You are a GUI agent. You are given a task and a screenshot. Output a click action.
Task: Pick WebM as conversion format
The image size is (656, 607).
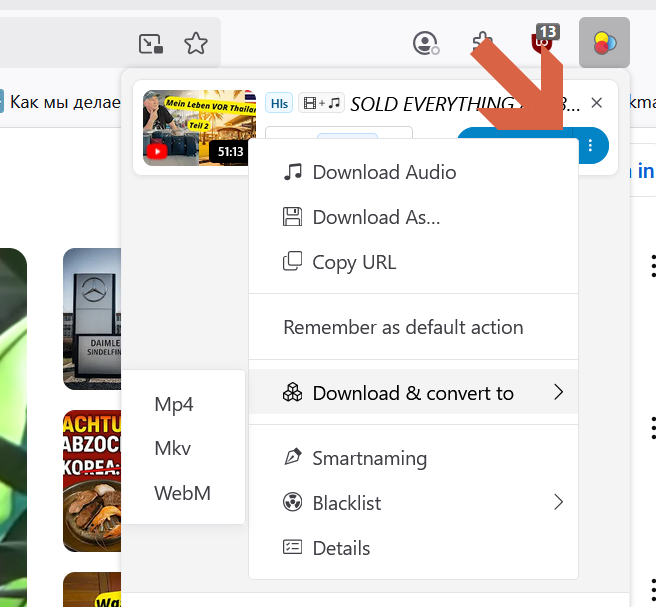tap(182, 492)
